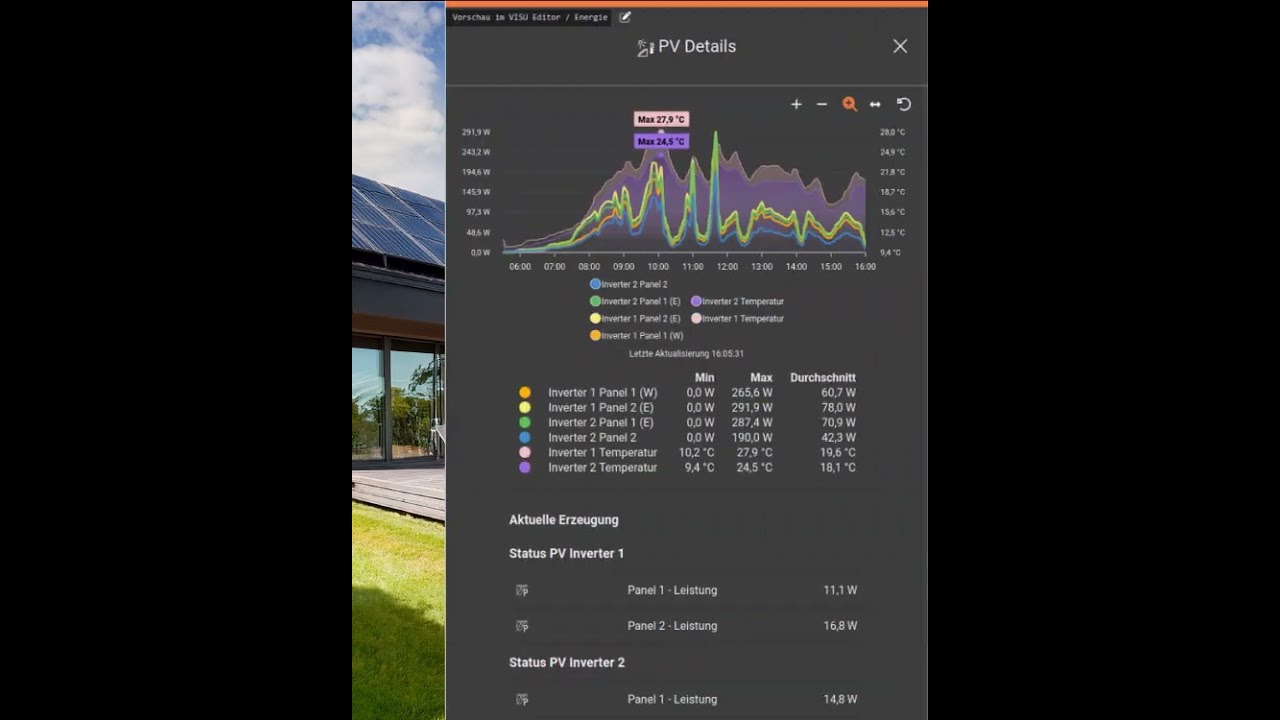The width and height of the screenshot is (1280, 720).
Task: Click the icon in Inverter 2 Panel 1 row
Action: 522,699
